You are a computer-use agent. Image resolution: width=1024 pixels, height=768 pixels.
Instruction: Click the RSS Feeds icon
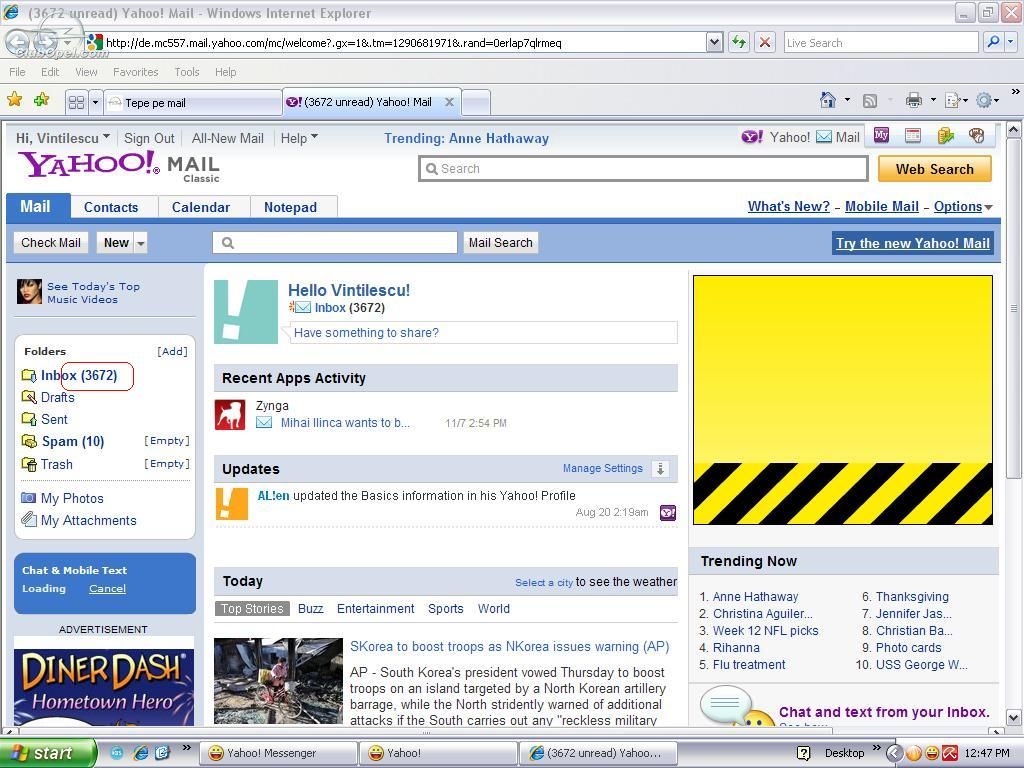coord(869,101)
